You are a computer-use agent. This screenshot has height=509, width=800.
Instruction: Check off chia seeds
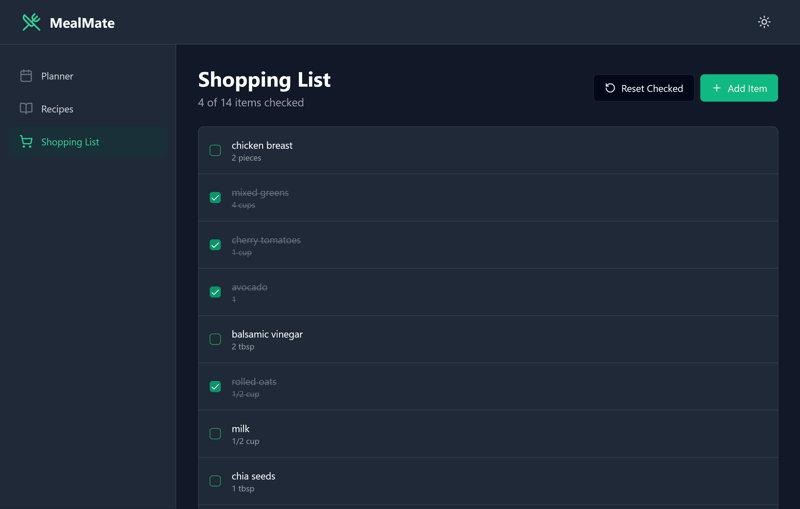(215, 481)
